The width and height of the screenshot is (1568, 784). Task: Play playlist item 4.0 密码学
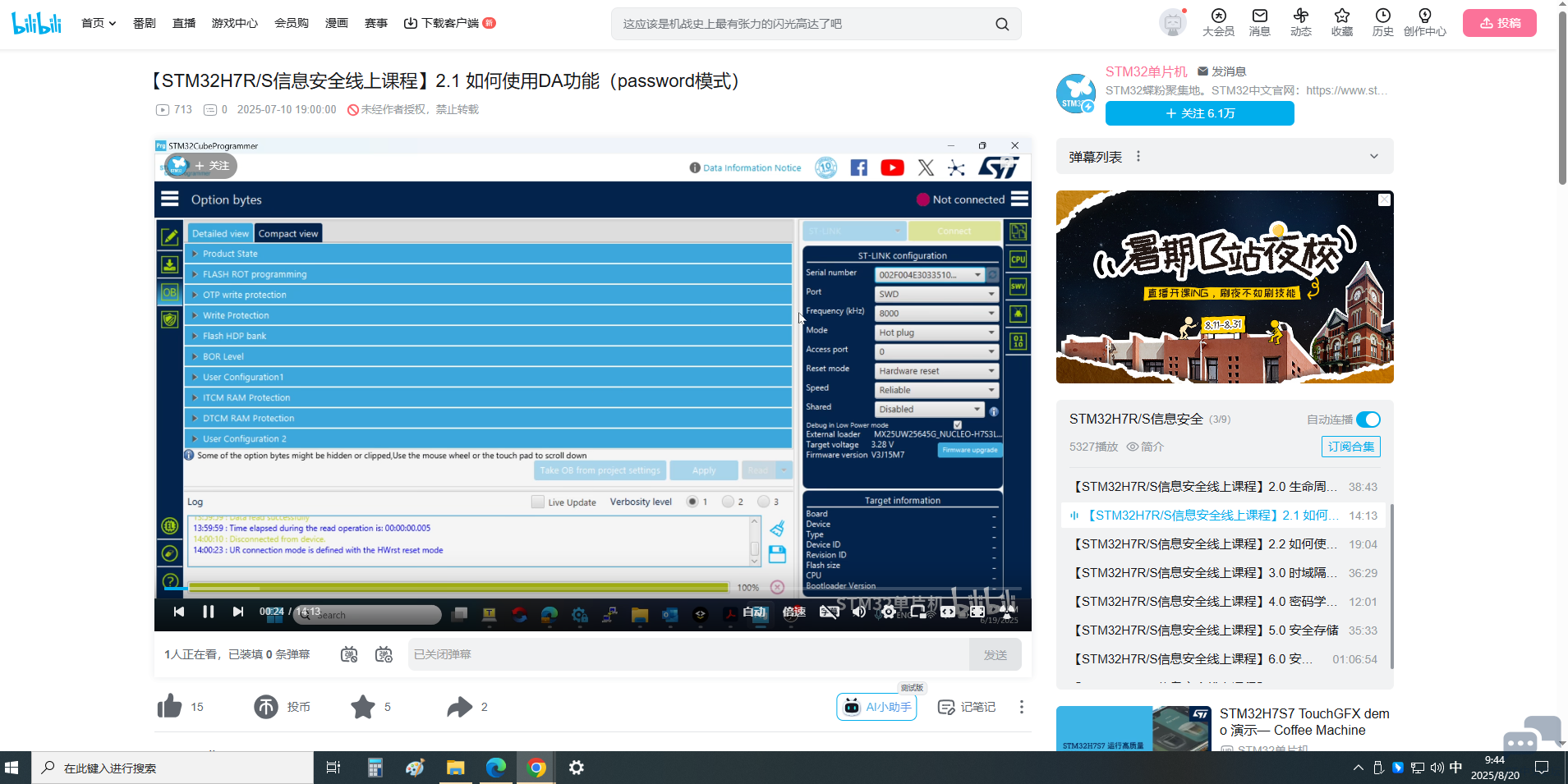click(x=1225, y=602)
